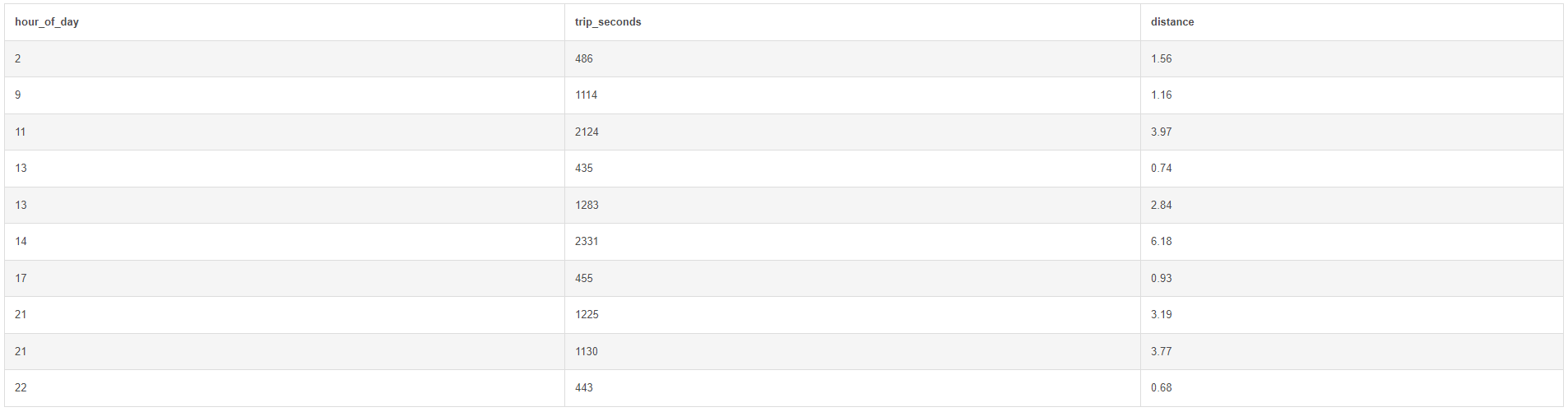Click the distance column header
Screen dimensions: 1568x412
pyautogui.click(x=1172, y=22)
